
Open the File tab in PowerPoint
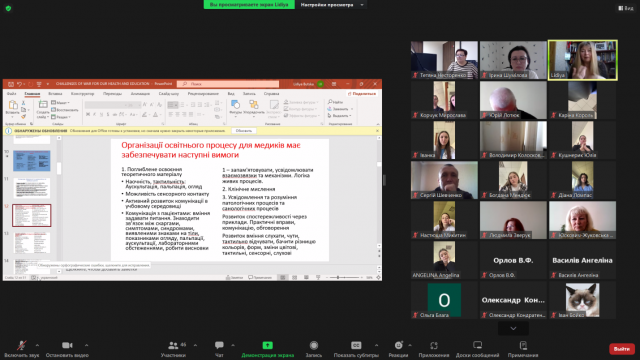point(11,94)
